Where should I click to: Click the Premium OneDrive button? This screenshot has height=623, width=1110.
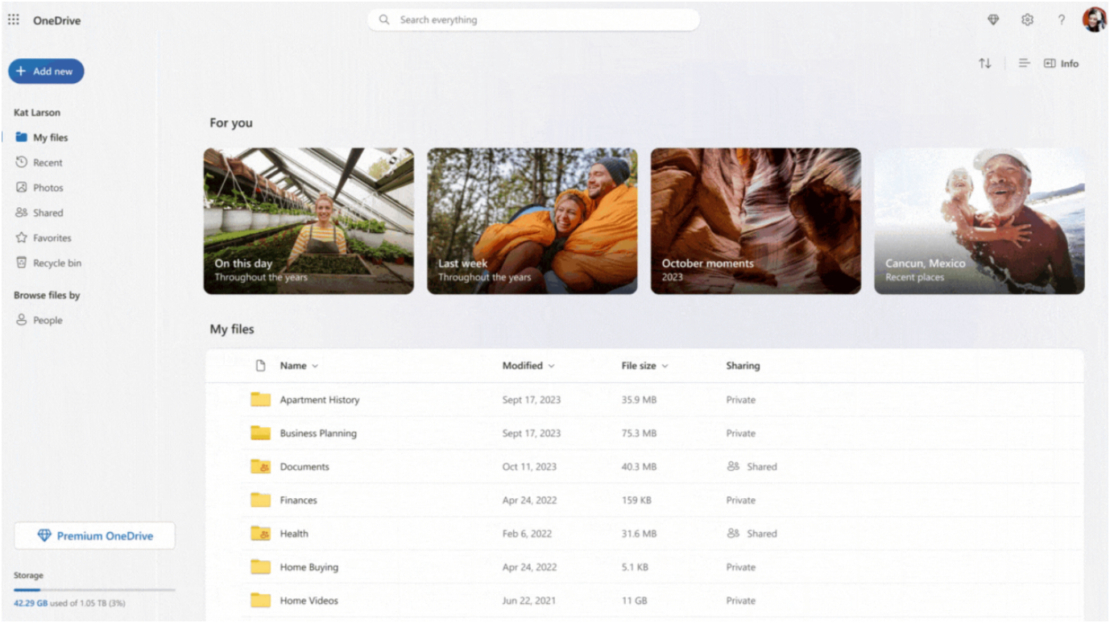(x=95, y=536)
